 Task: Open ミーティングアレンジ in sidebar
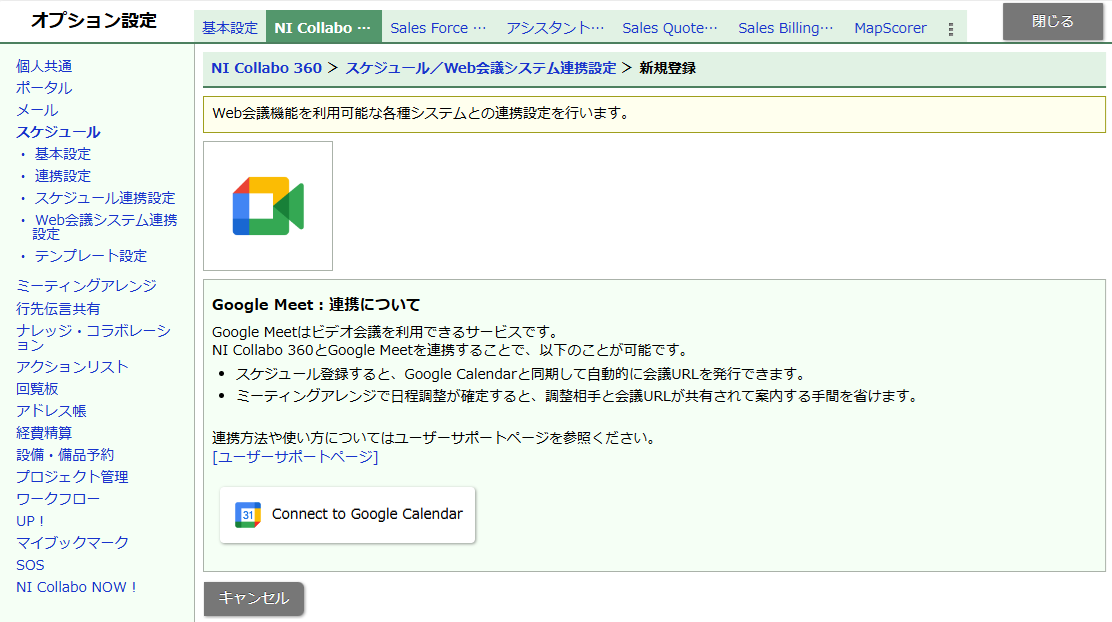pos(86,286)
